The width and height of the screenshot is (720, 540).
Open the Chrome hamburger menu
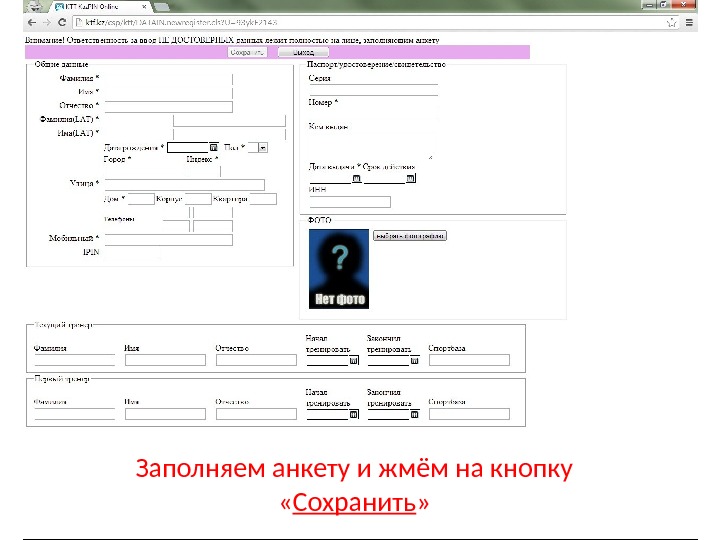pos(689,22)
